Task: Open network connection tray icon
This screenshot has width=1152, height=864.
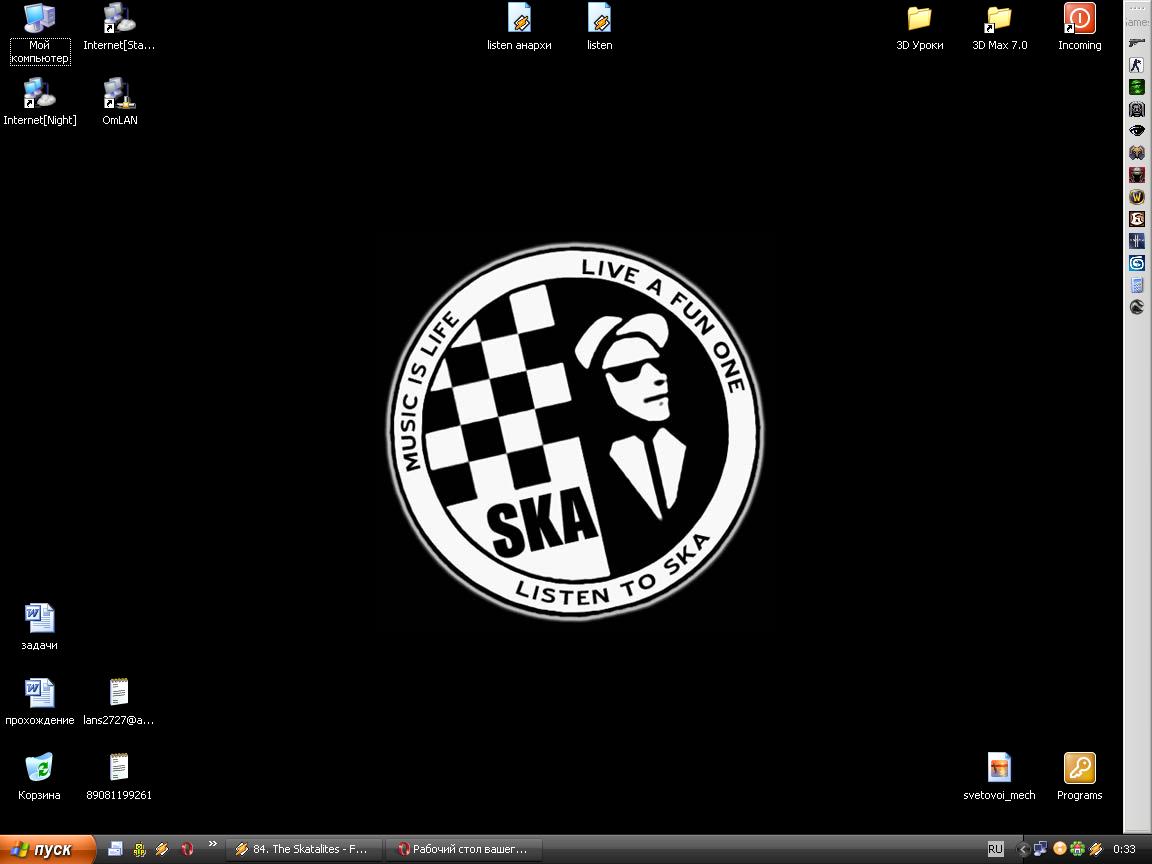Action: [1040, 849]
